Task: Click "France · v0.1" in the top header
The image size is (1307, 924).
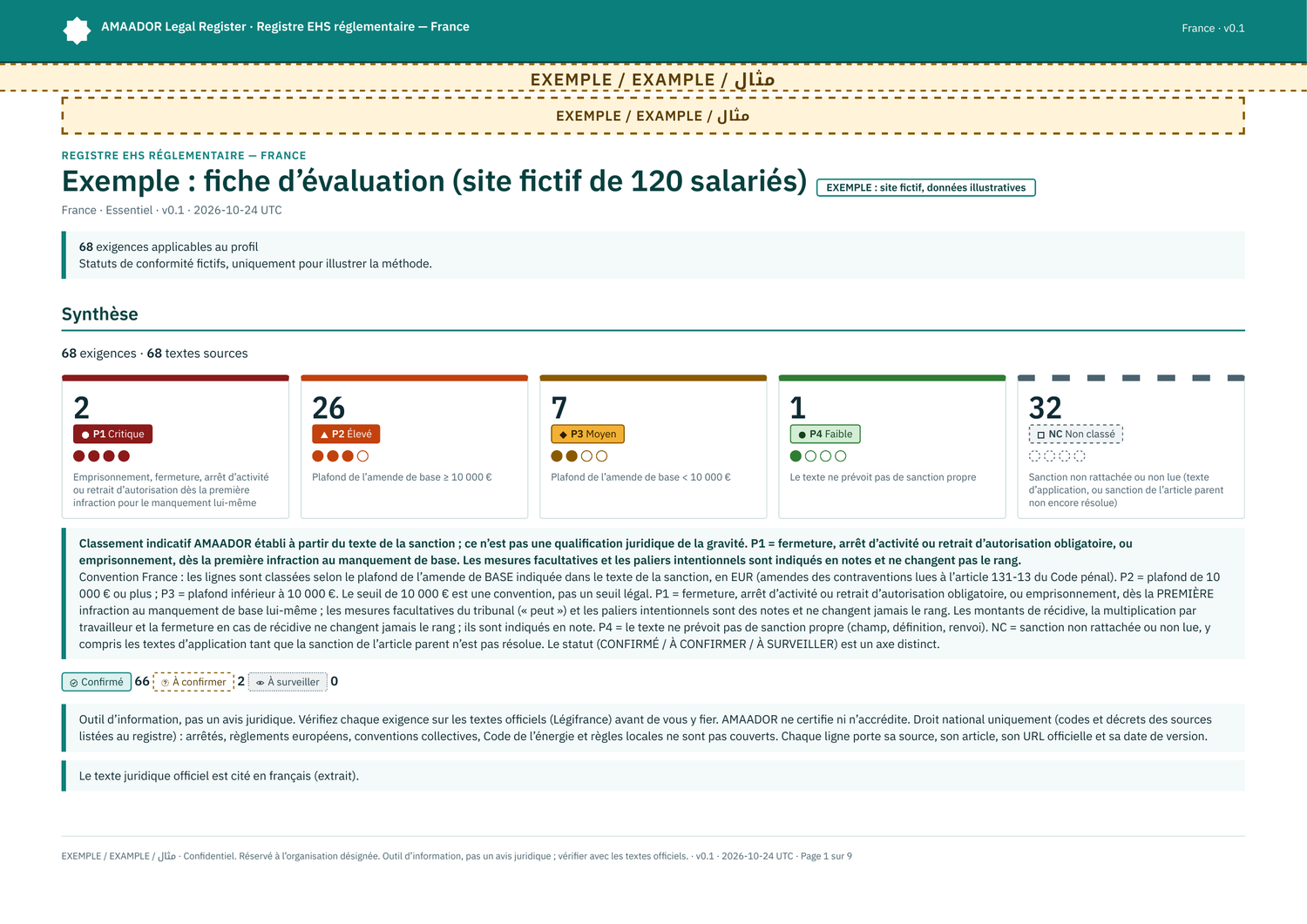Action: [1213, 28]
